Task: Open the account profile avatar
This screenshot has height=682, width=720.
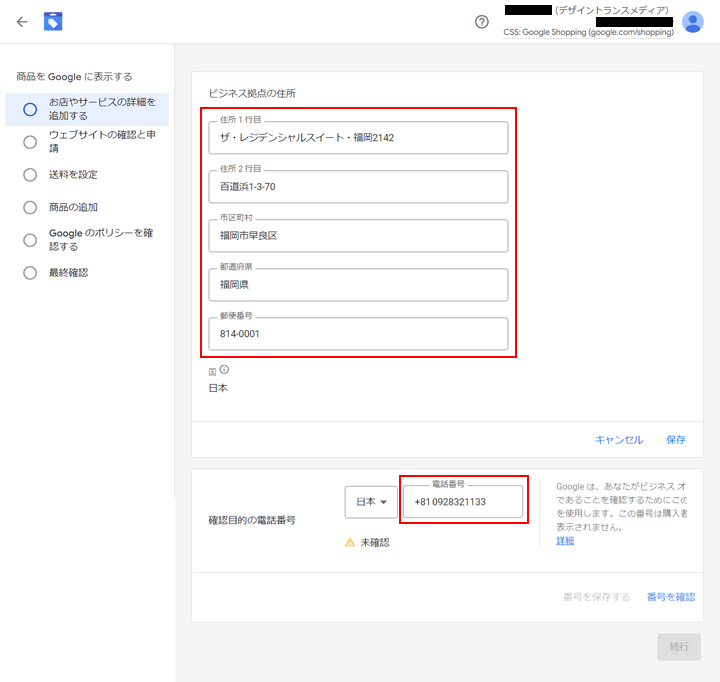Action: pos(692,22)
